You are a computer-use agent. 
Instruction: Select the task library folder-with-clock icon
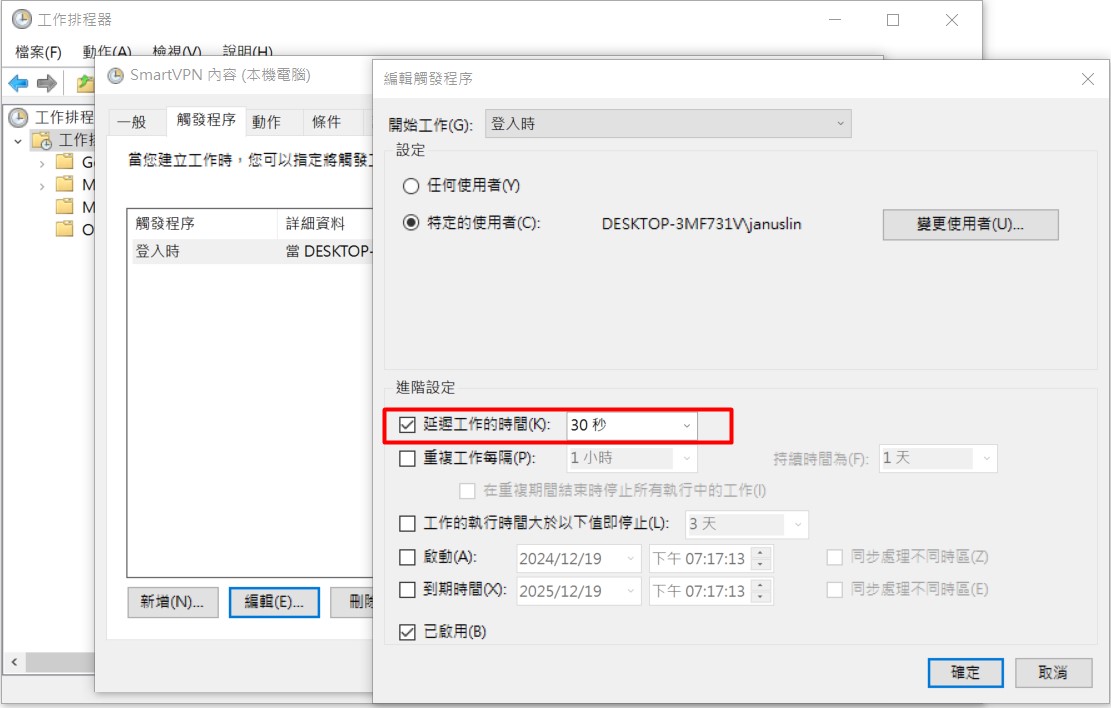pos(41,140)
